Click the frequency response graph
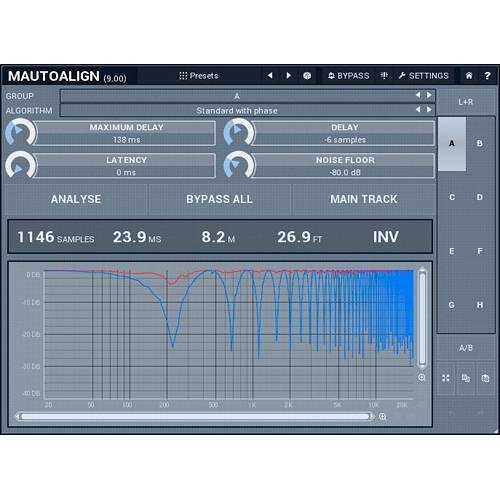The width and height of the screenshot is (500, 500). tap(229, 334)
